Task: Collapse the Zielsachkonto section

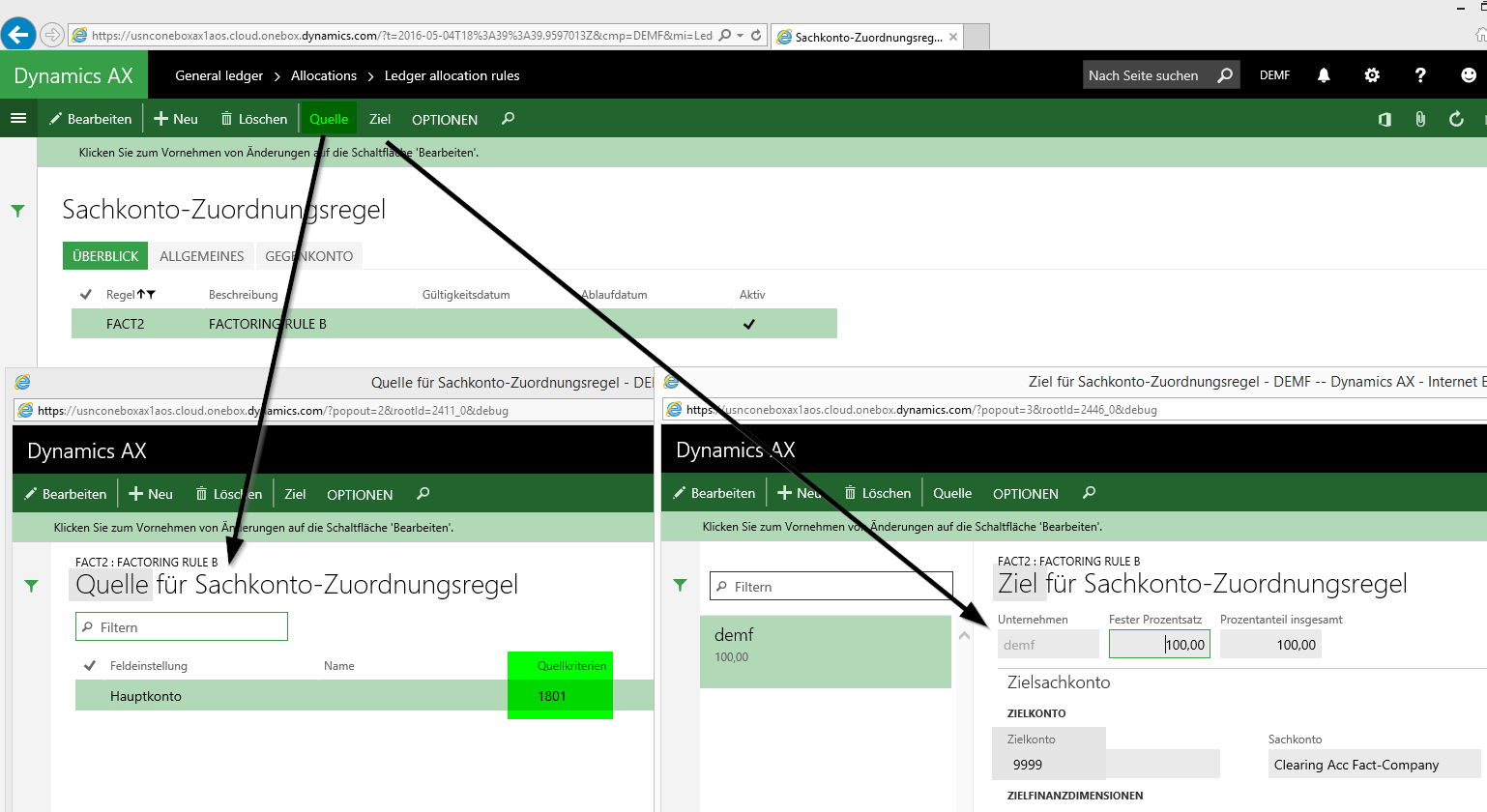Action: (x=1059, y=682)
